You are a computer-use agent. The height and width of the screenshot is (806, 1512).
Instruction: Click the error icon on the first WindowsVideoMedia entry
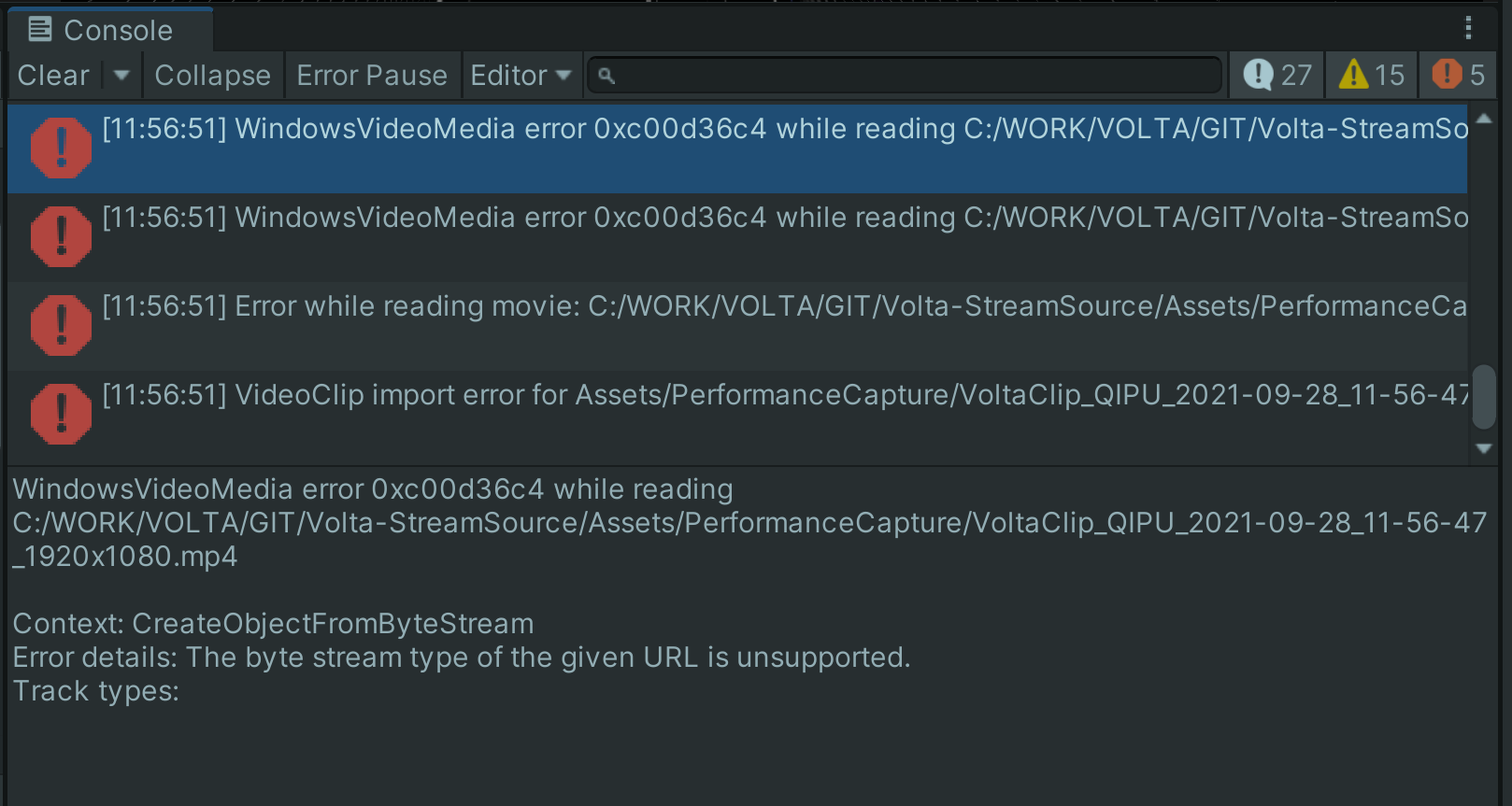pyautogui.click(x=60, y=148)
